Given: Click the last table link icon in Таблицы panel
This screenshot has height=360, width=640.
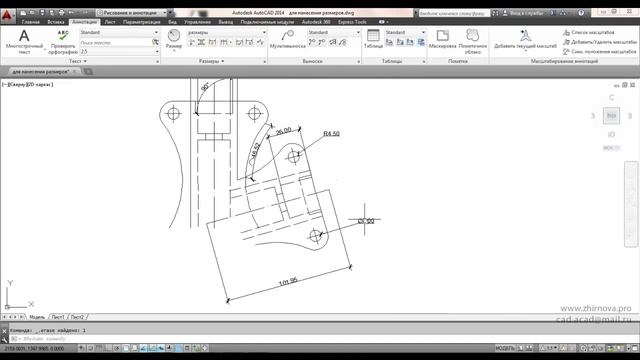Looking at the screenshot, I should (x=421, y=42).
